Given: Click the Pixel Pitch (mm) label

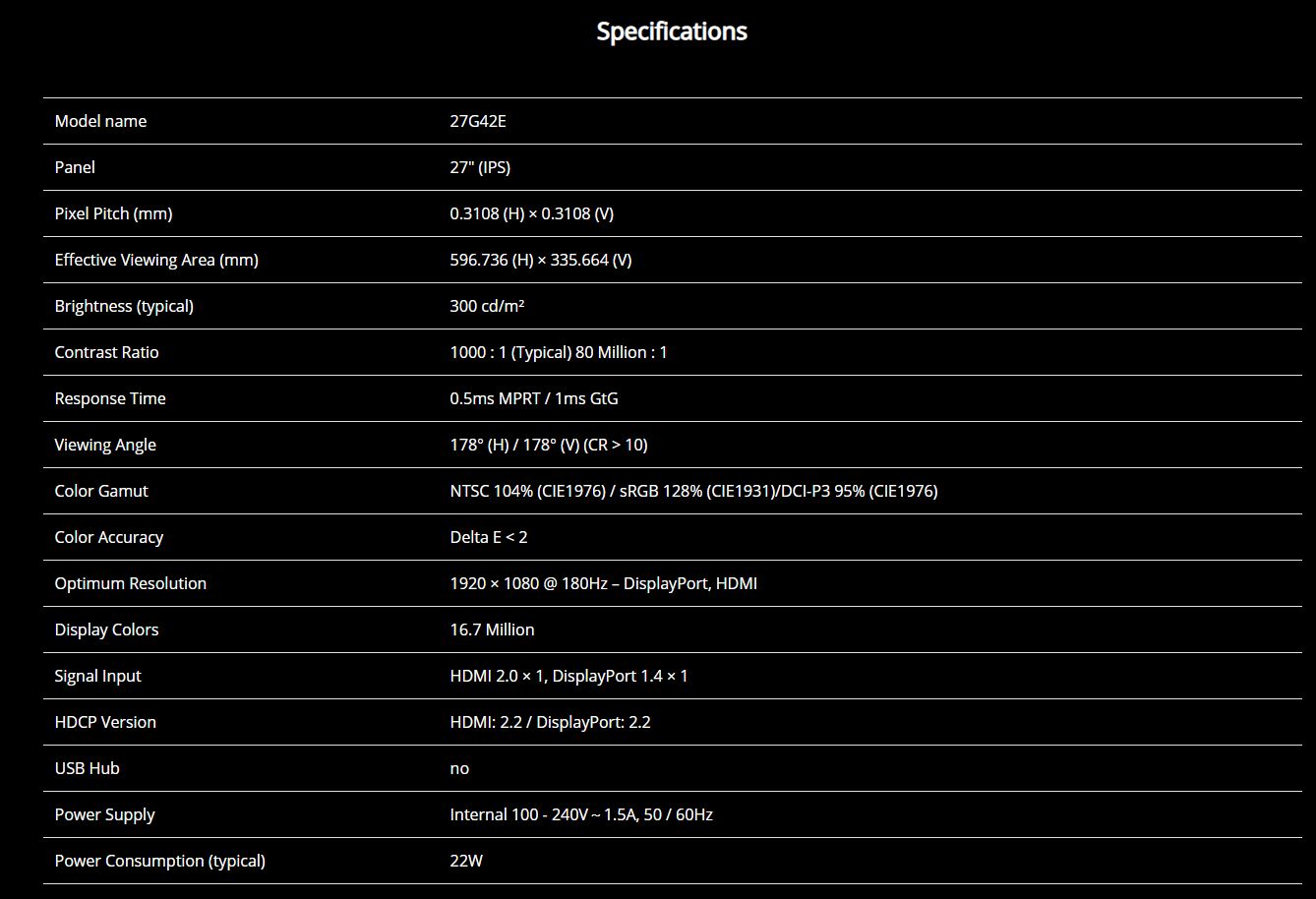Looking at the screenshot, I should point(113,213).
